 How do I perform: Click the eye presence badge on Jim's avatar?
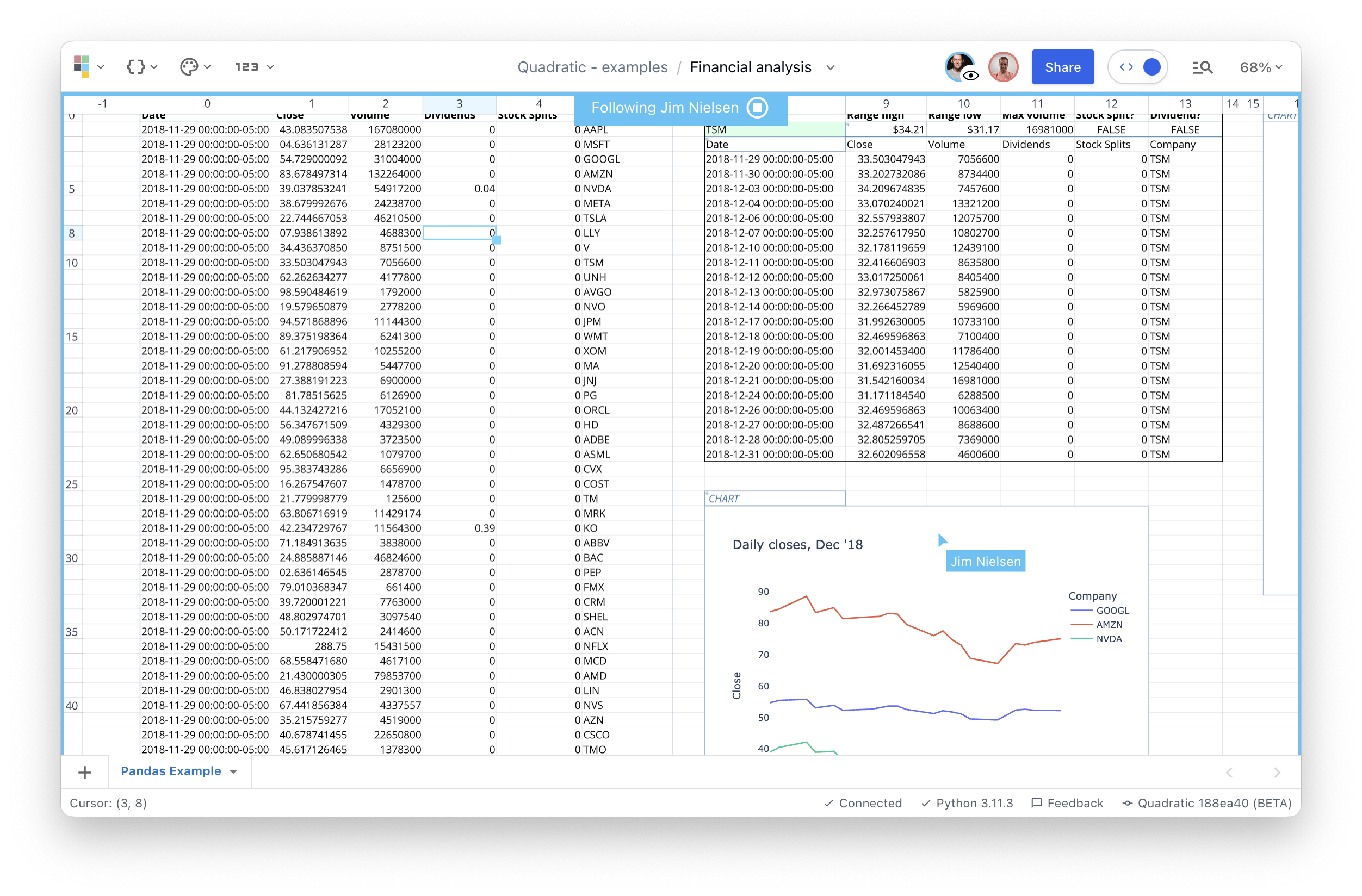tap(971, 76)
